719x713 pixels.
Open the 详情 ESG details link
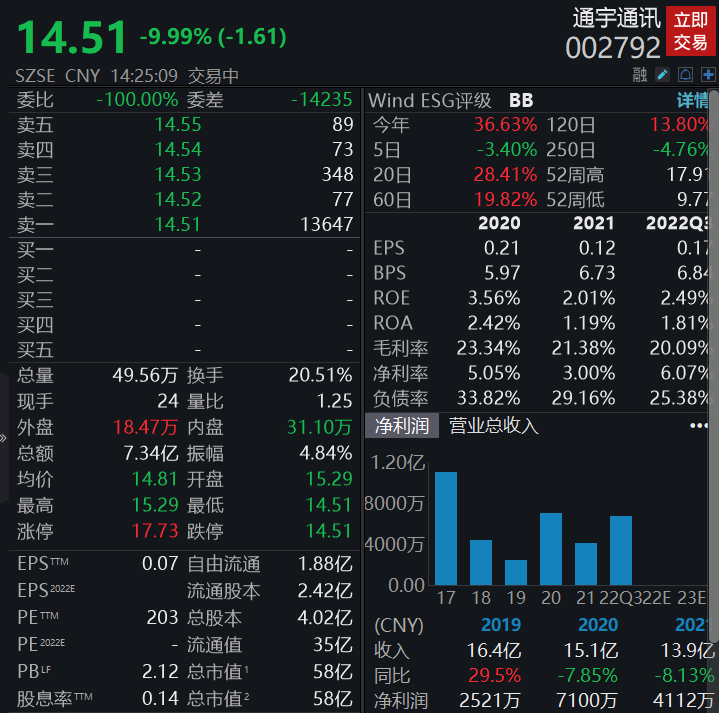coord(692,100)
